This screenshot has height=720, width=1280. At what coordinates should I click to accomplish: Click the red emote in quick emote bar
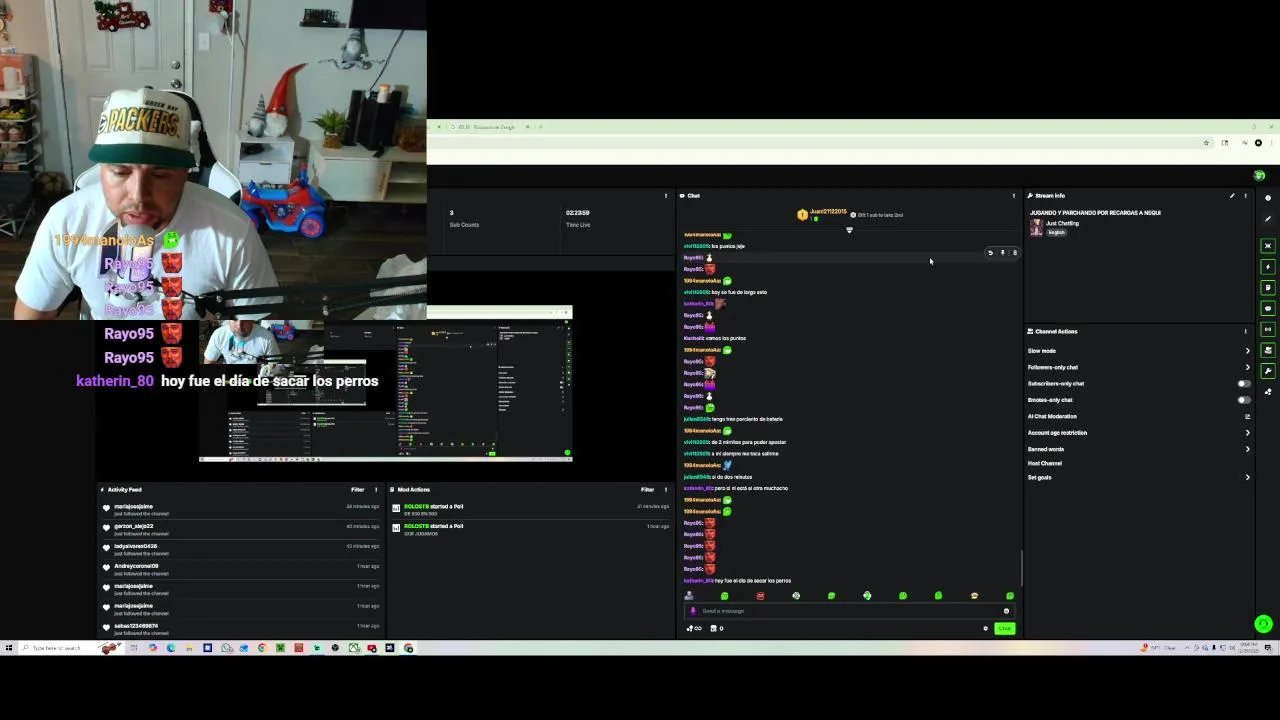pos(760,596)
